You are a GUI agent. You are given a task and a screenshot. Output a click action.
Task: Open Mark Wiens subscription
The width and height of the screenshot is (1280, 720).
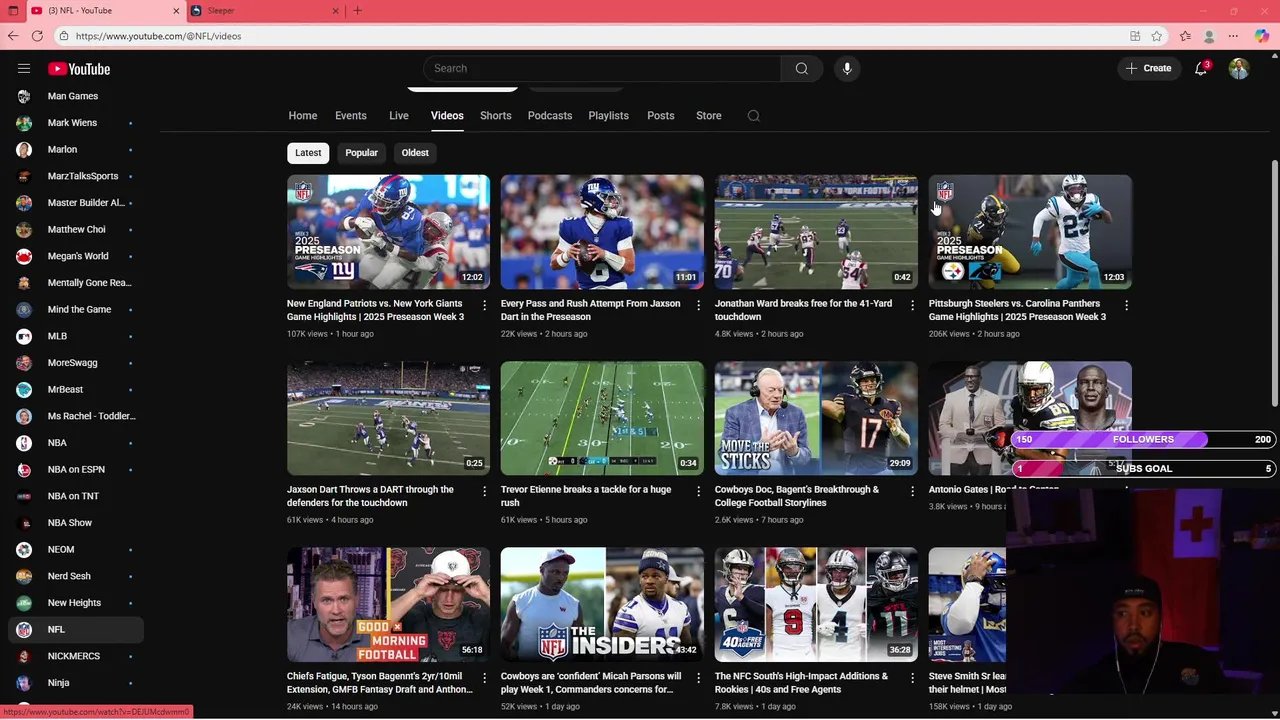click(76, 123)
